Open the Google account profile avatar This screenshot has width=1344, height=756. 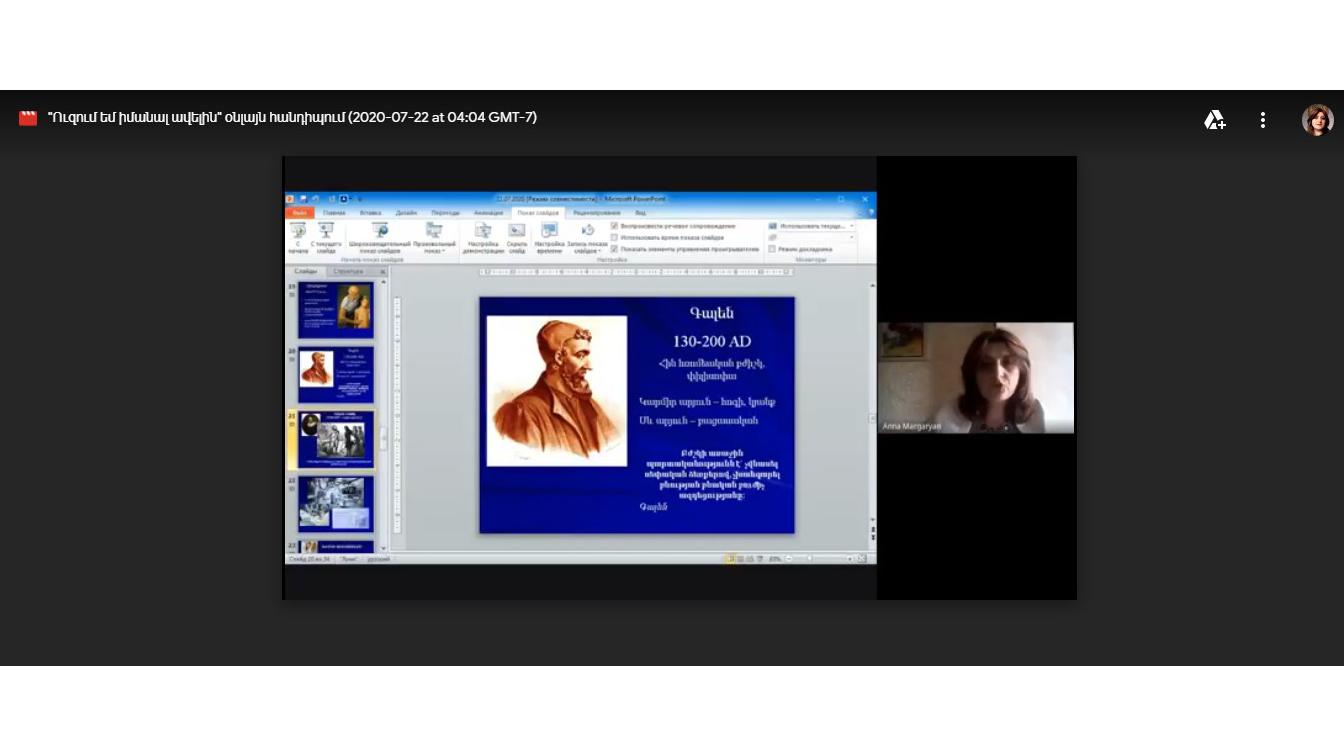point(1317,120)
